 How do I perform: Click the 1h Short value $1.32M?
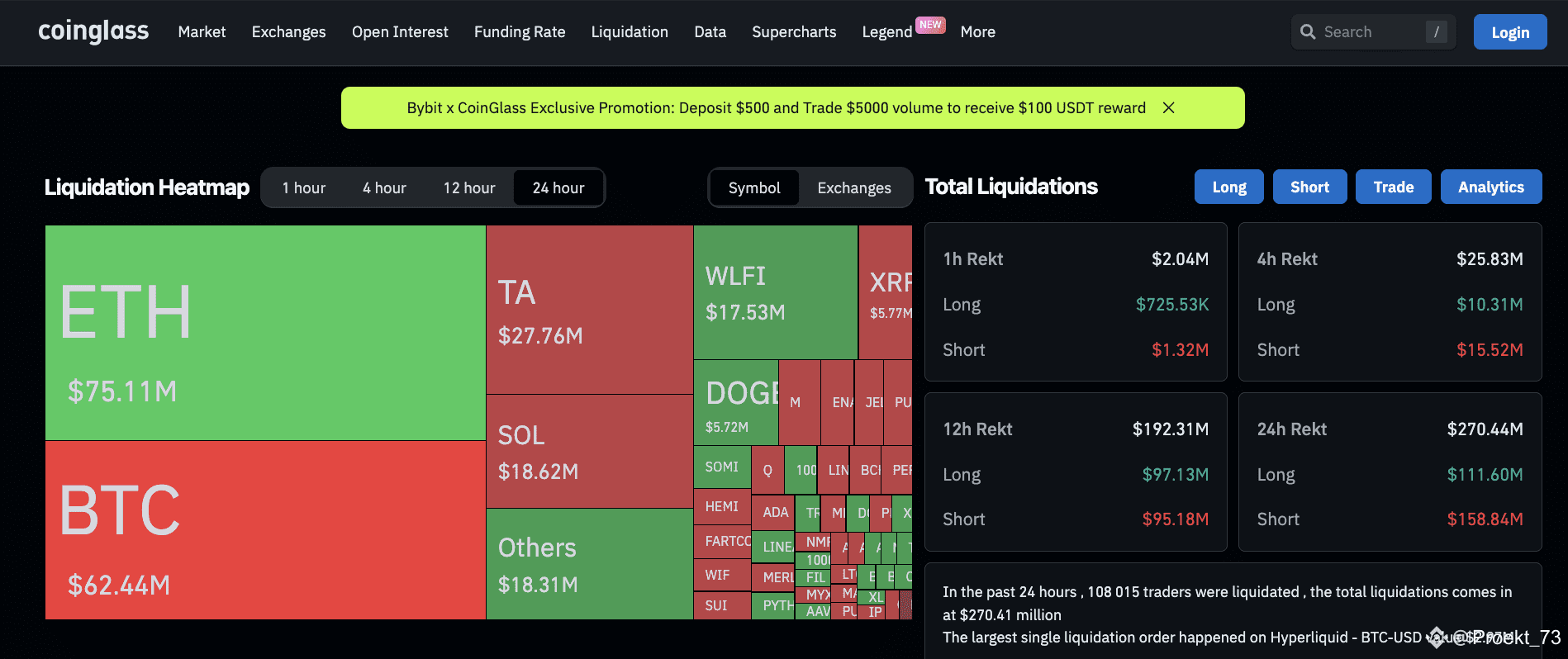coord(1181,350)
